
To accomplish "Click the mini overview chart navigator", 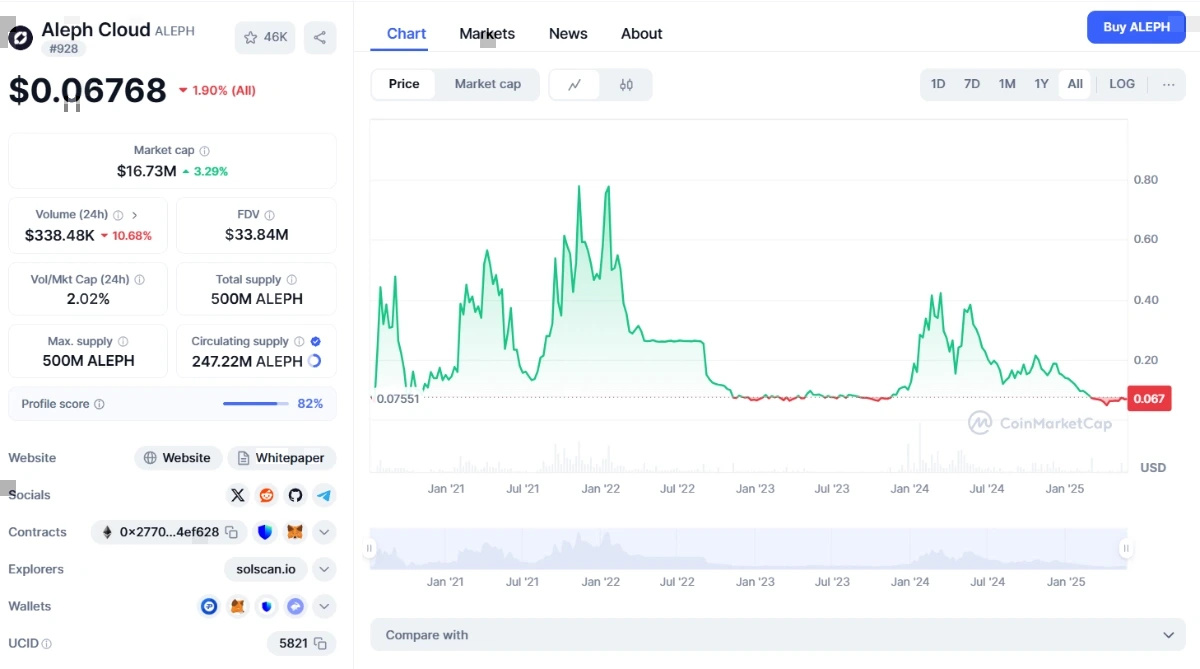I will tap(748, 548).
